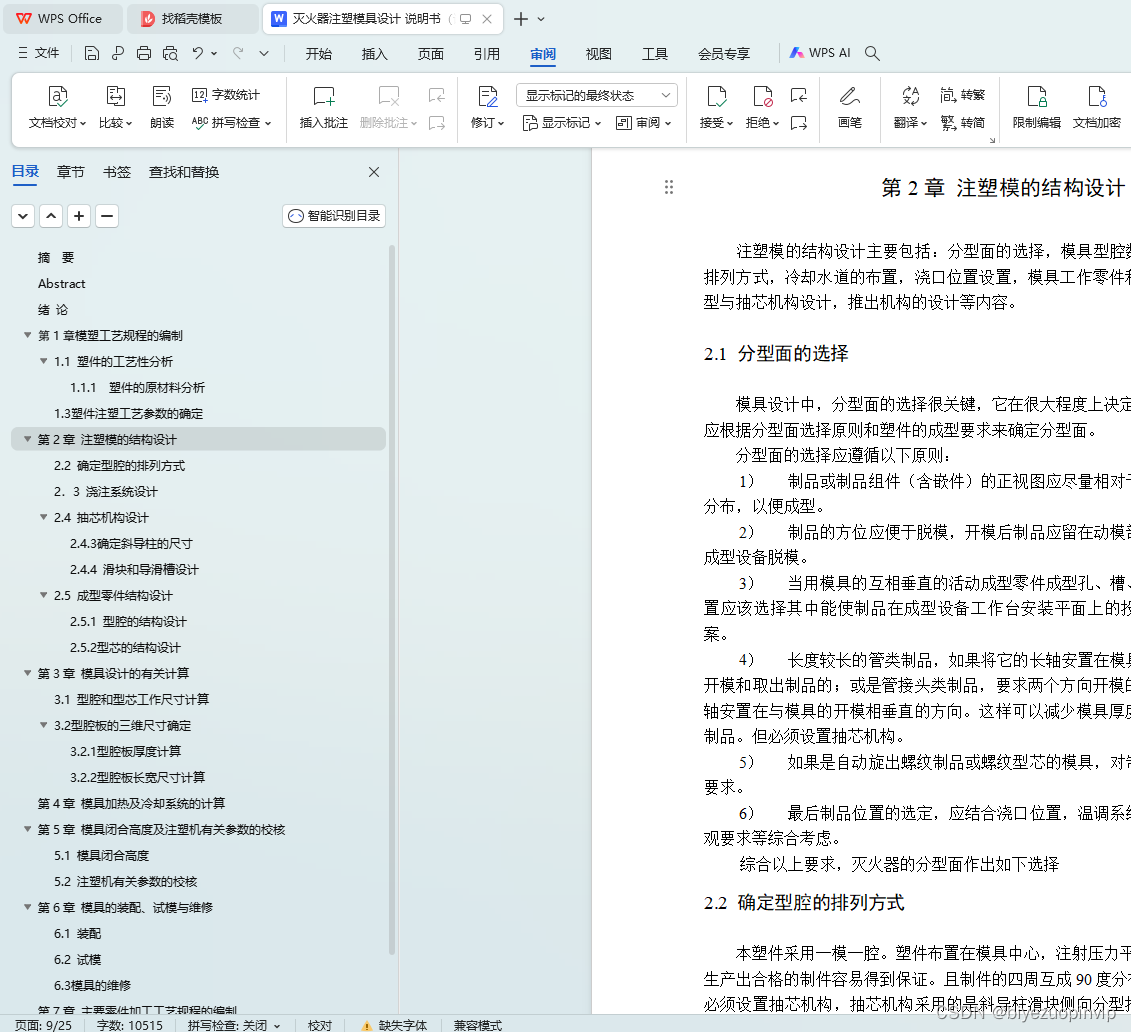The height and width of the screenshot is (1032, 1131).
Task: Collapse the 第 1 章模塑工艺规程的编制 tree node
Action: [27, 335]
